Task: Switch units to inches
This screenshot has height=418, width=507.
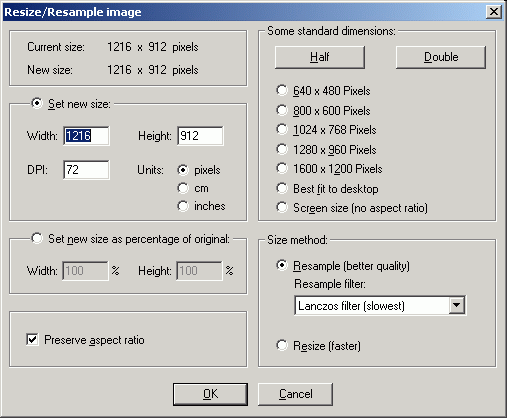Action: [x=183, y=206]
